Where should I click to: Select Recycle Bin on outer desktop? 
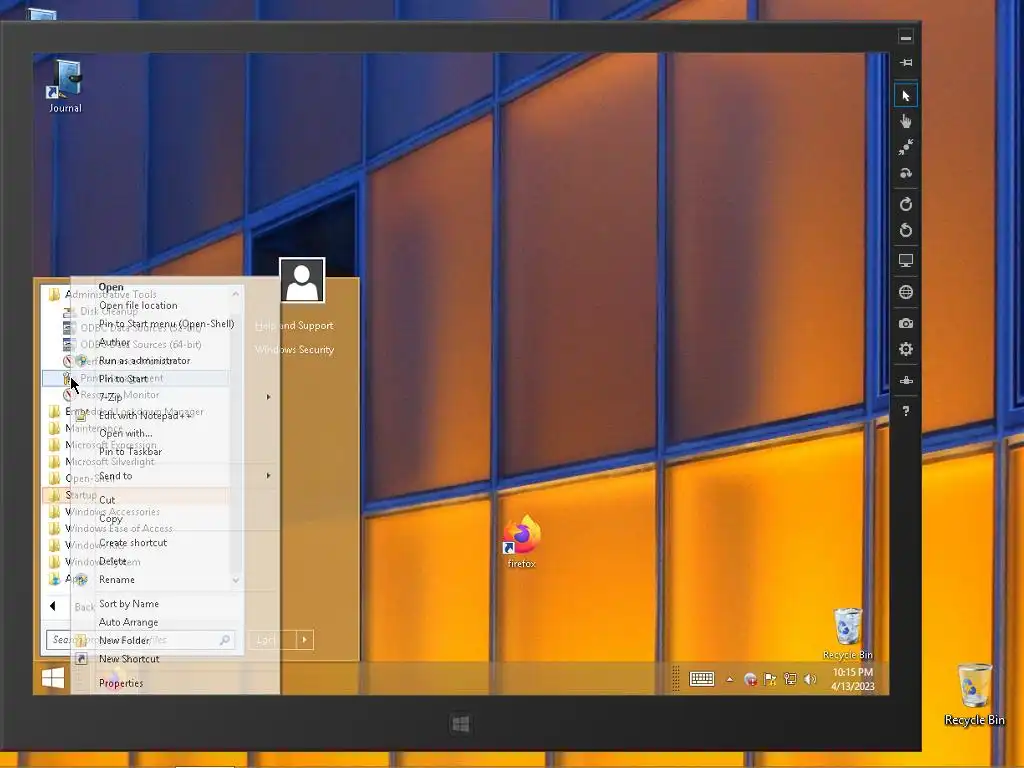(x=974, y=695)
